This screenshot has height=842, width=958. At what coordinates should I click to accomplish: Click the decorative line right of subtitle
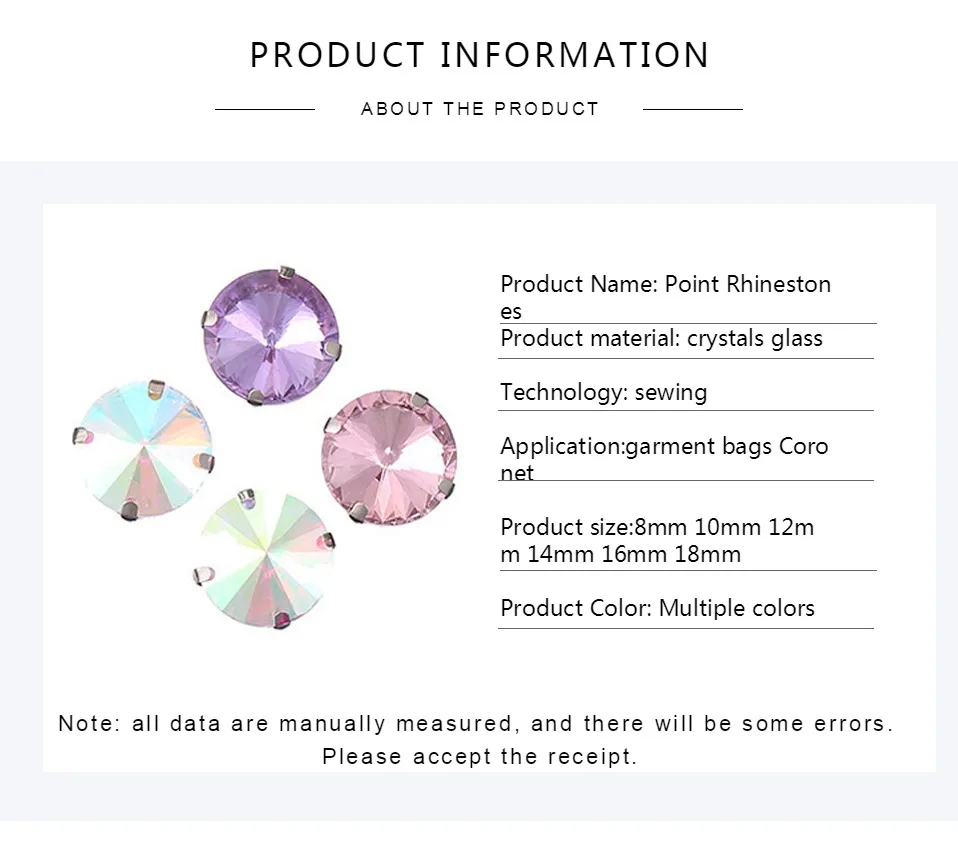(x=693, y=109)
